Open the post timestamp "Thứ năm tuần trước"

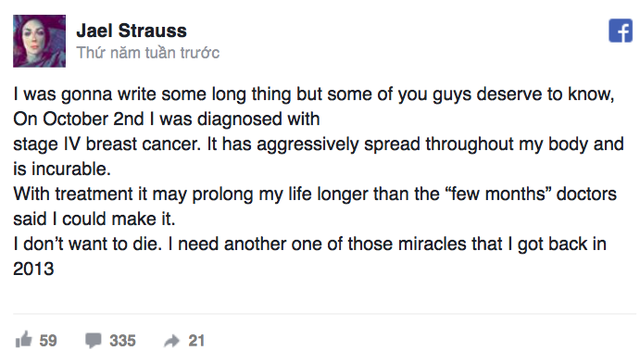148,53
